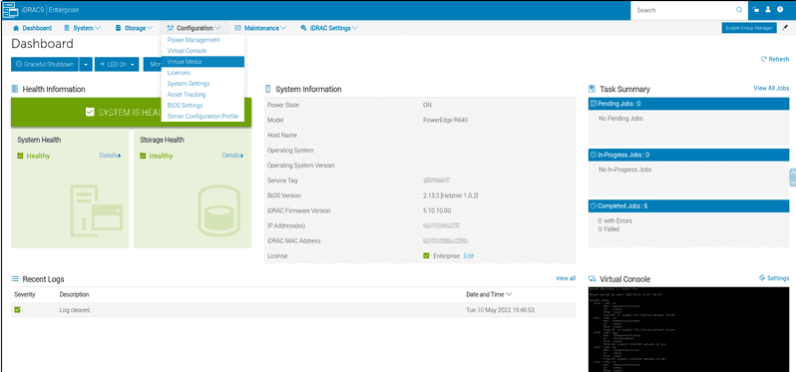Open Storage Health Details link

(233, 155)
